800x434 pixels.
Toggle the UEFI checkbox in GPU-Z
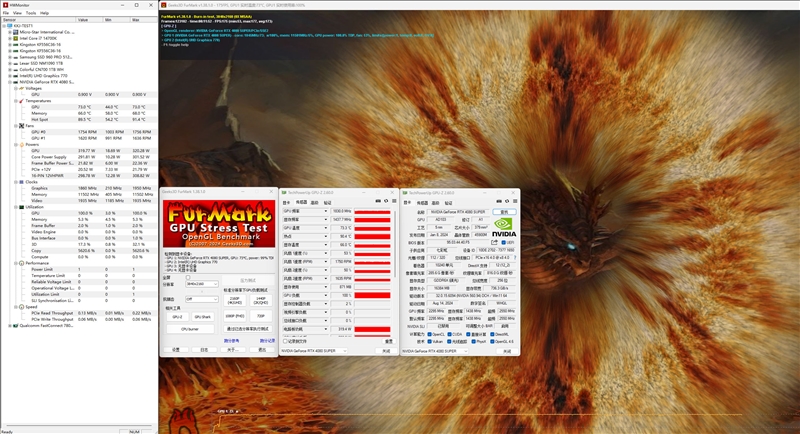504,243
